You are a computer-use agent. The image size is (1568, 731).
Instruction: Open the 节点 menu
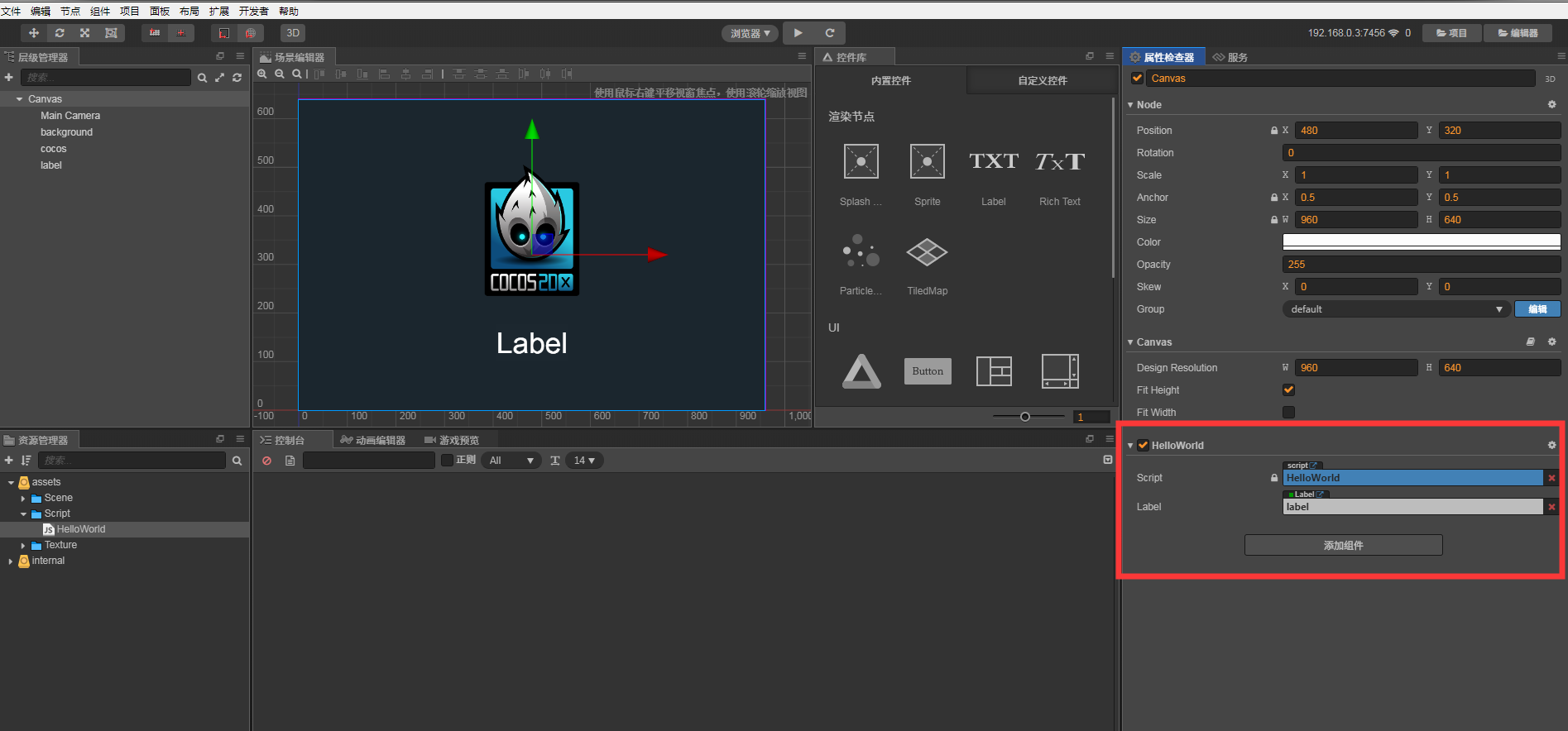click(70, 11)
